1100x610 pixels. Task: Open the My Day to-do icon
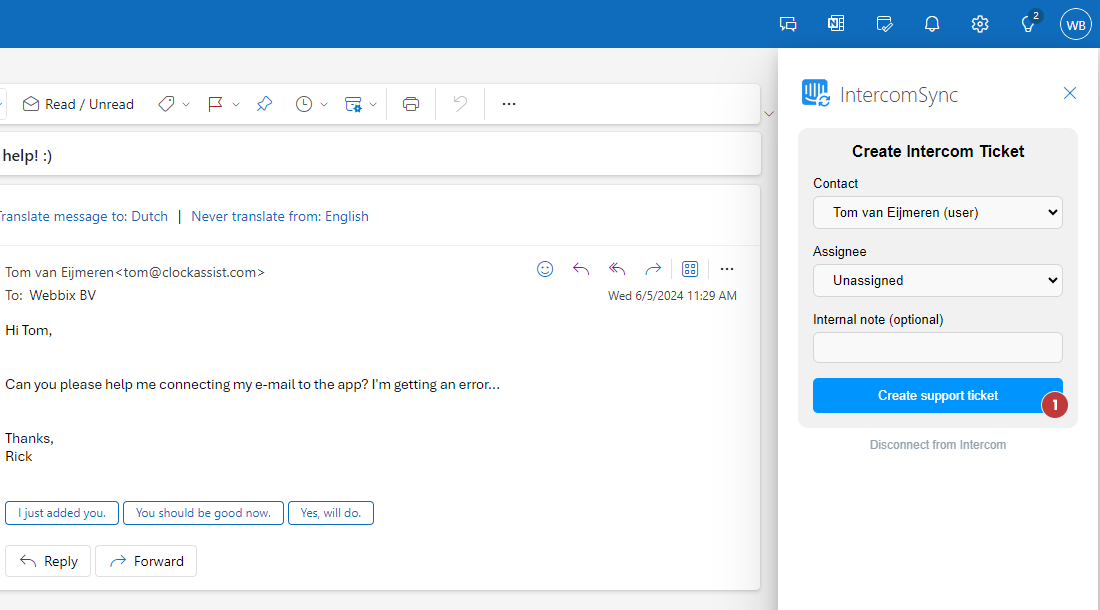(x=884, y=24)
